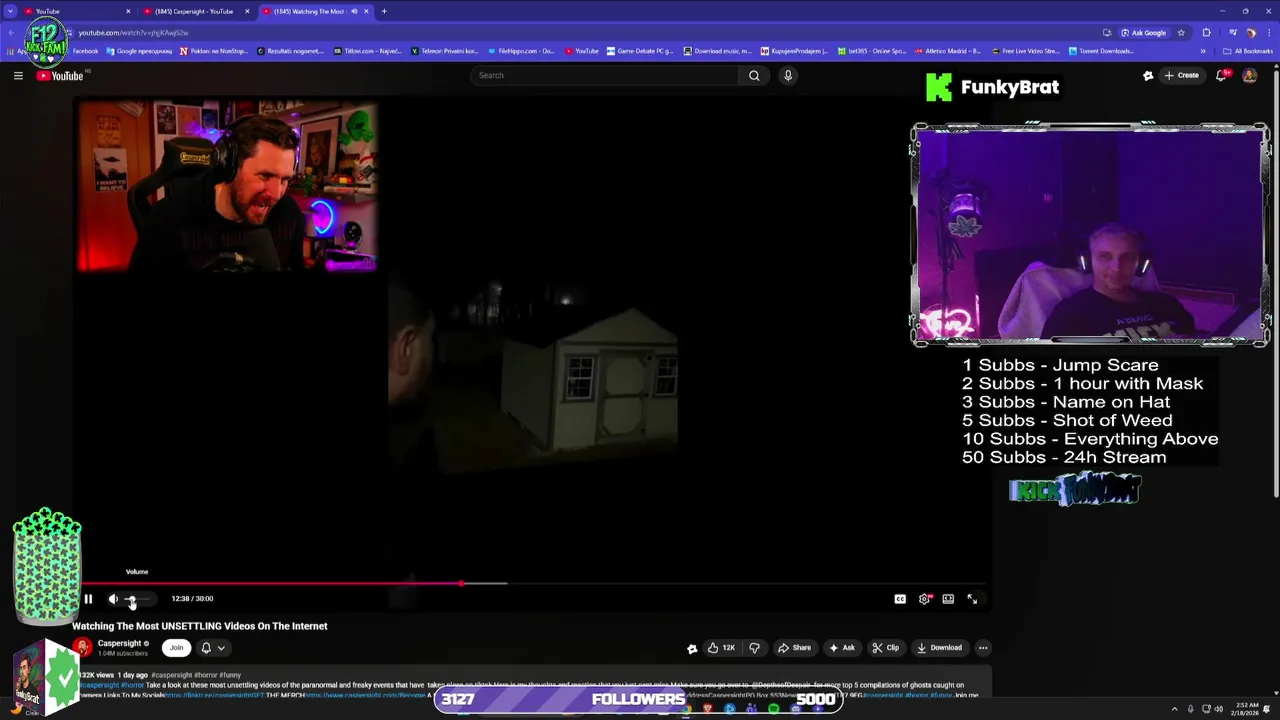Enter full screen mode
Viewport: 1280px width, 720px height.
click(972, 599)
